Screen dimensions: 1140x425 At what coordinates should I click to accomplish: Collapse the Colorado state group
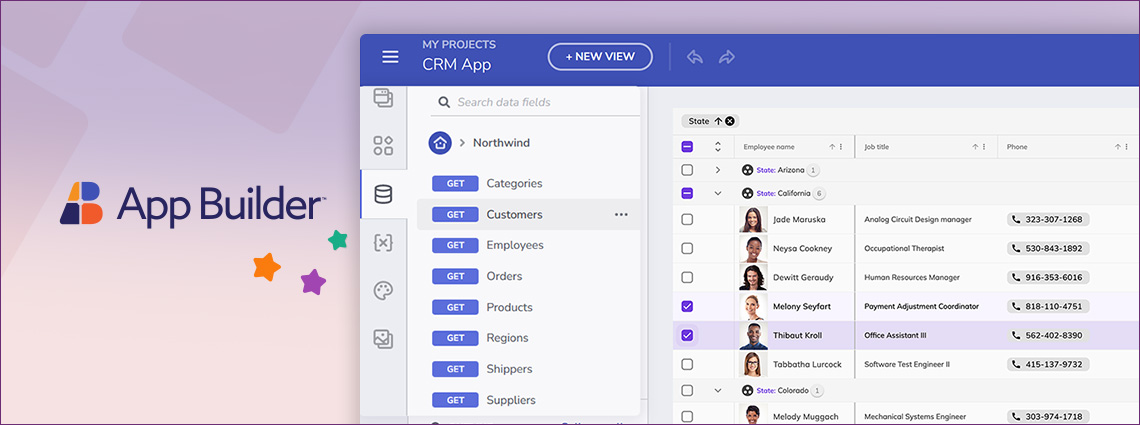pyautogui.click(x=717, y=390)
